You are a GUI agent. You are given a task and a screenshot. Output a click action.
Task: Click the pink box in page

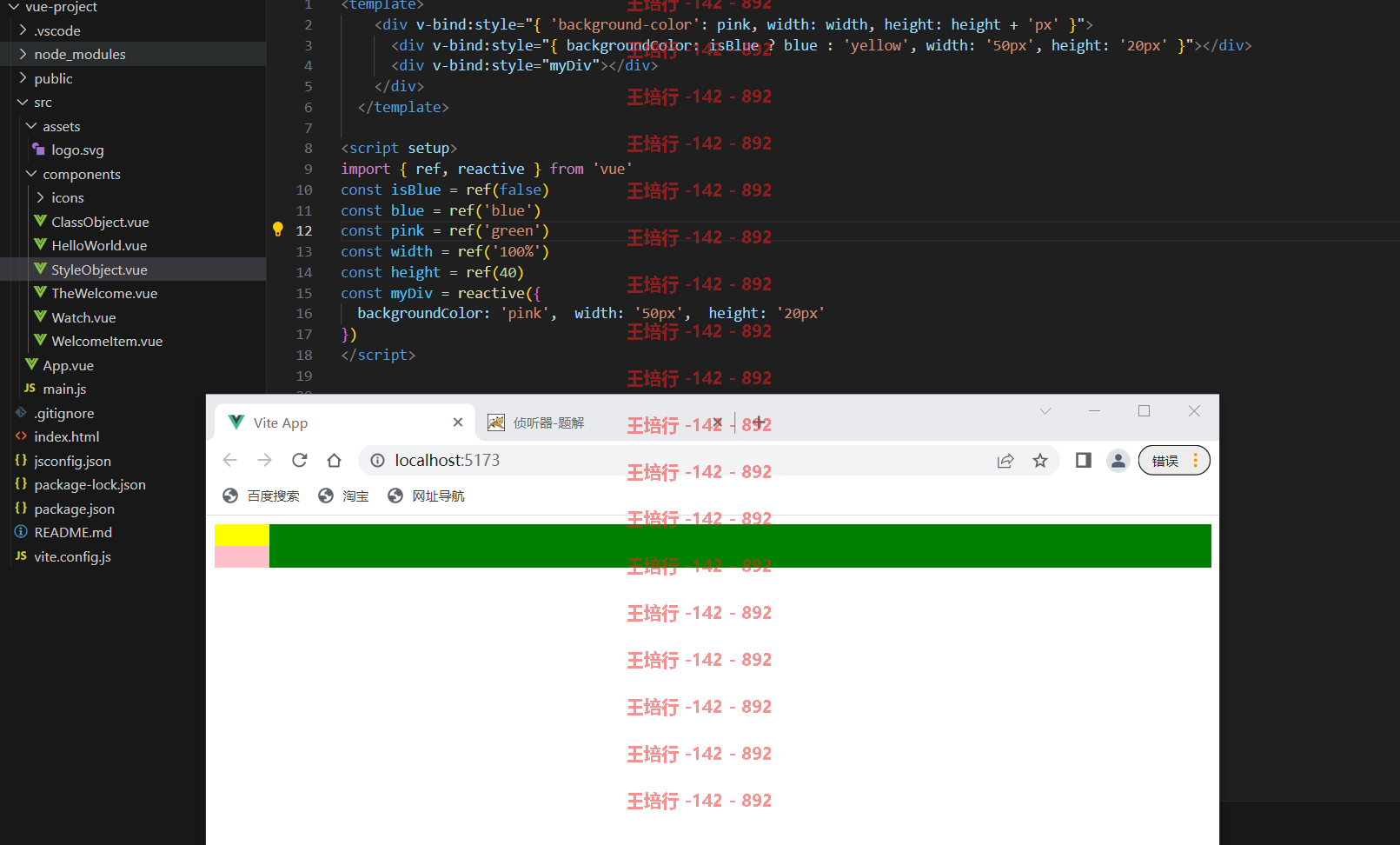(x=242, y=556)
